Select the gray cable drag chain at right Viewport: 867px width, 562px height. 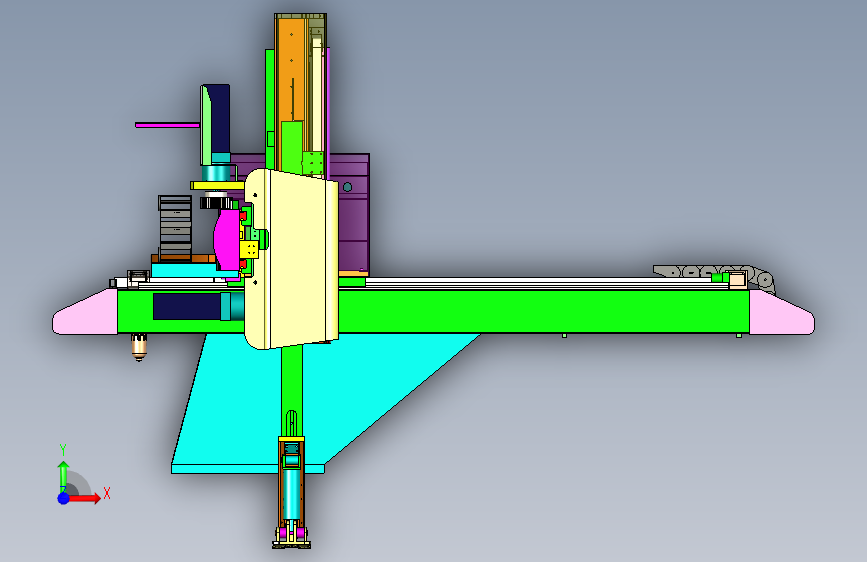(x=714, y=277)
